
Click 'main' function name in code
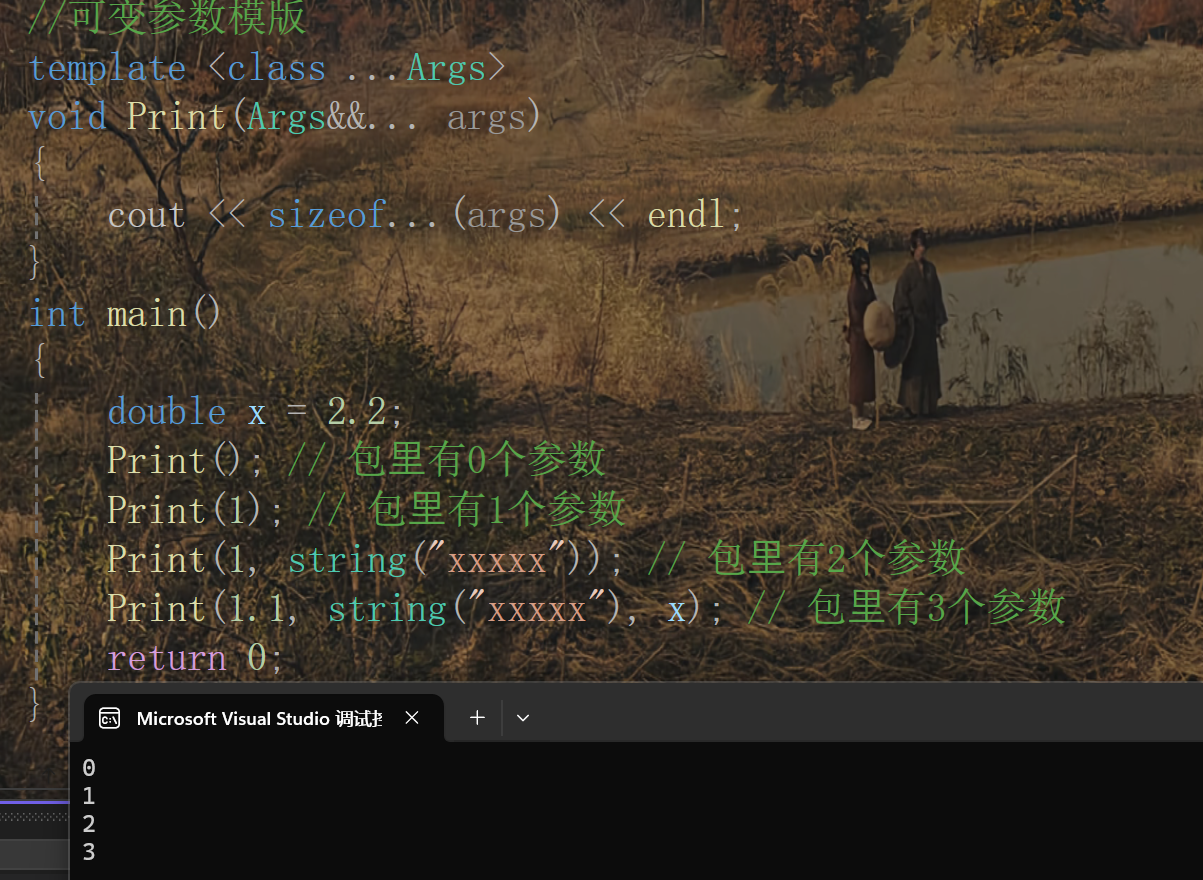[x=147, y=314]
